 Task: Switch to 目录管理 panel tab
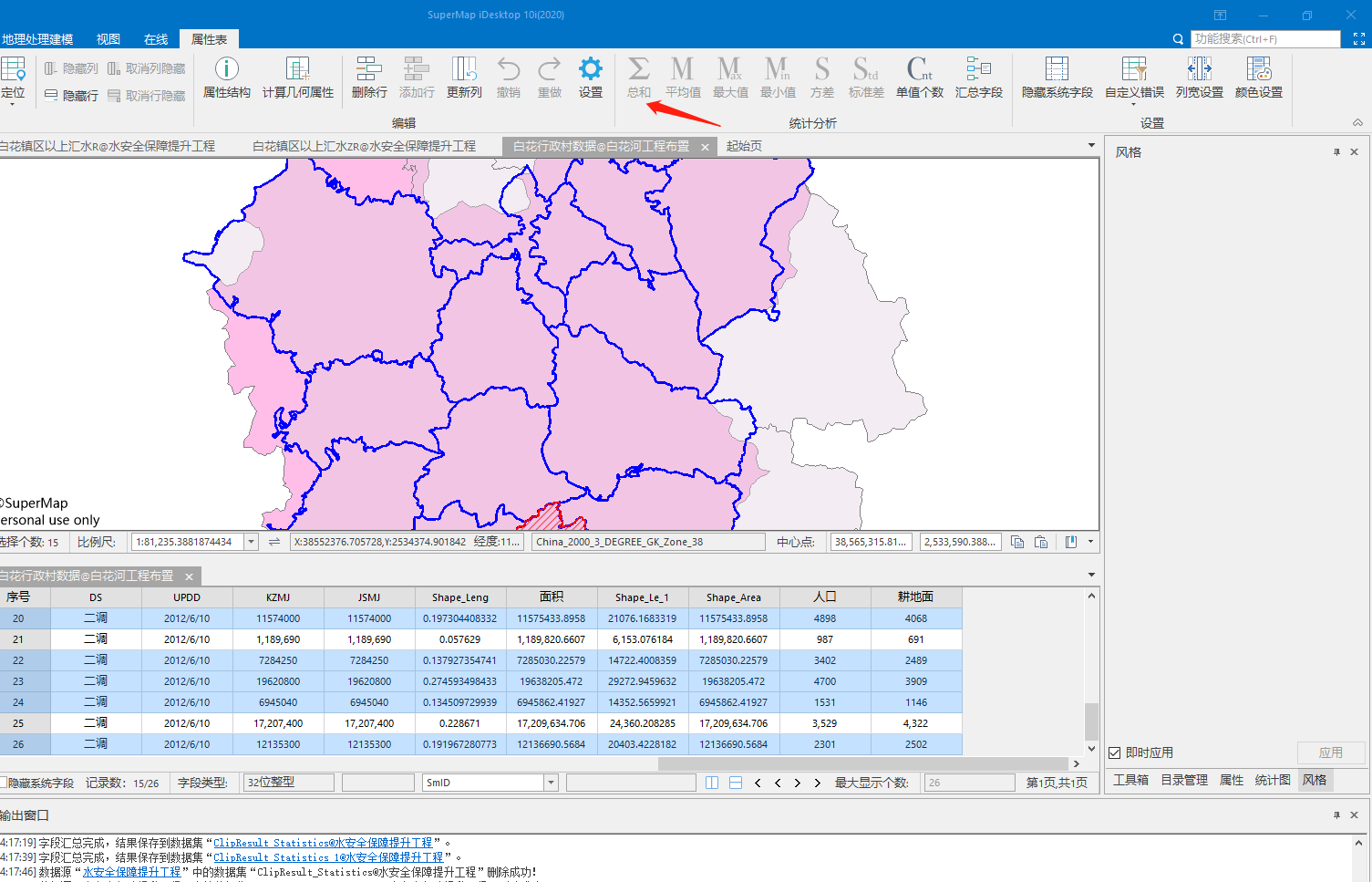pos(1184,780)
